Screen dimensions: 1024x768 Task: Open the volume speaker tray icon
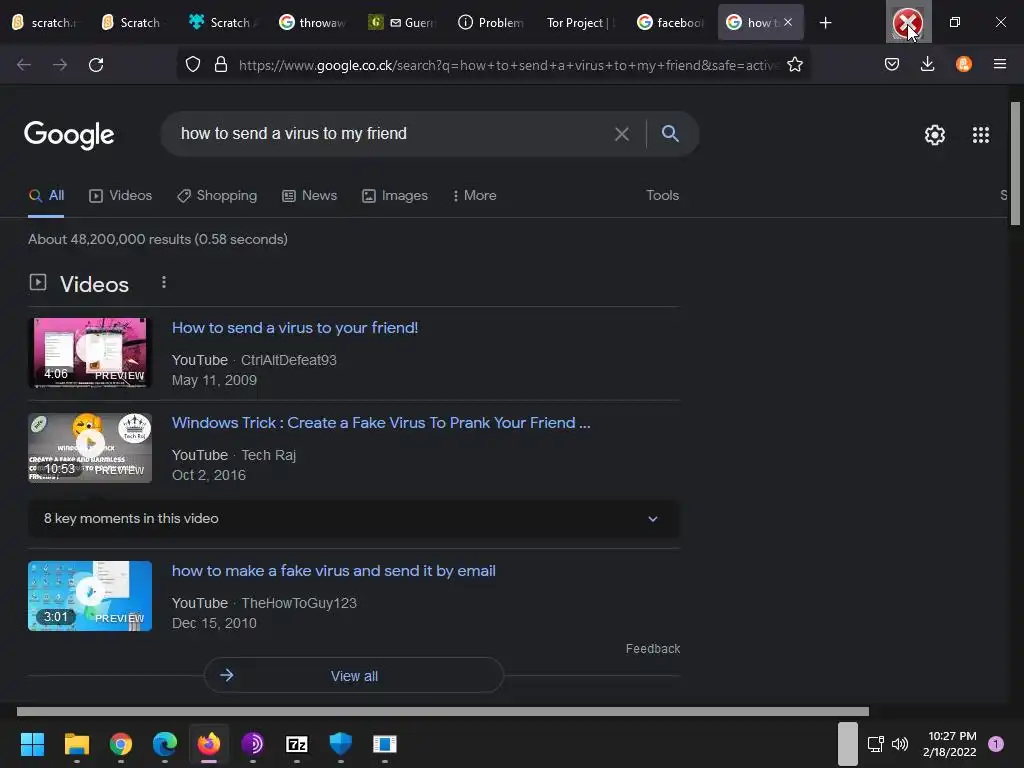[900, 744]
